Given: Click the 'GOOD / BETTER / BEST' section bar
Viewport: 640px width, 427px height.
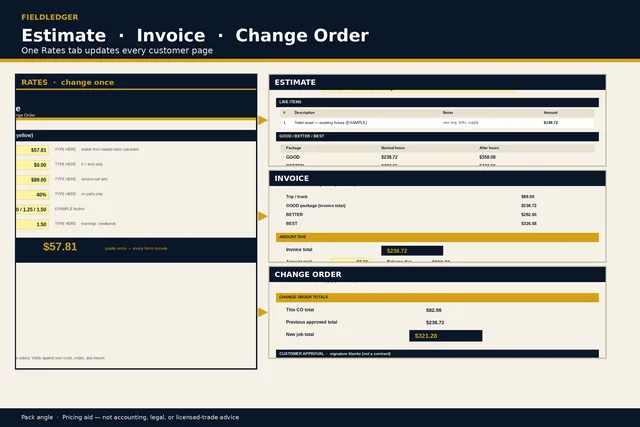Looking at the screenshot, I should (x=437, y=136).
